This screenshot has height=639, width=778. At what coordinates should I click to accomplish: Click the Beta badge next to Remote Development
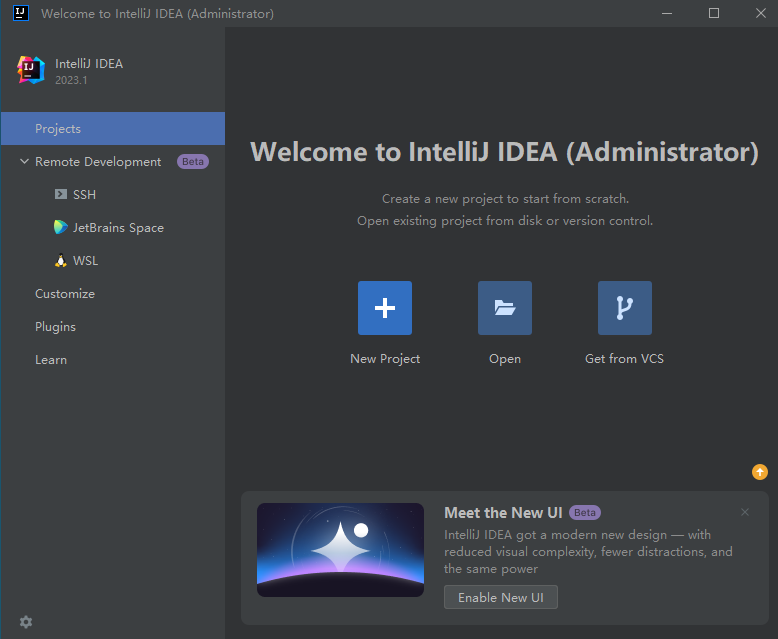point(193,162)
